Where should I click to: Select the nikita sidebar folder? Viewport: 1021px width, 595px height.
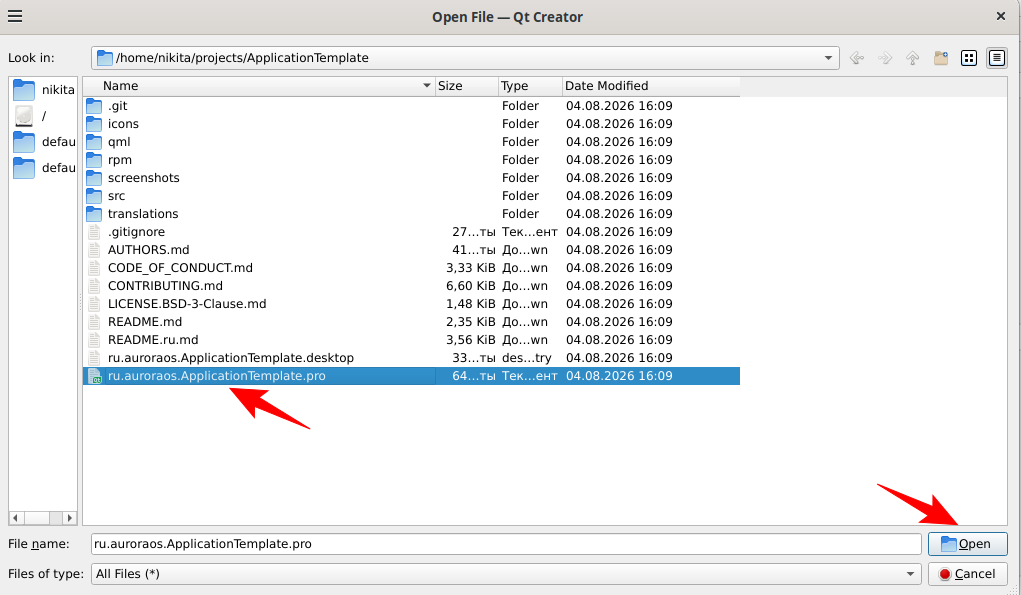[44, 90]
